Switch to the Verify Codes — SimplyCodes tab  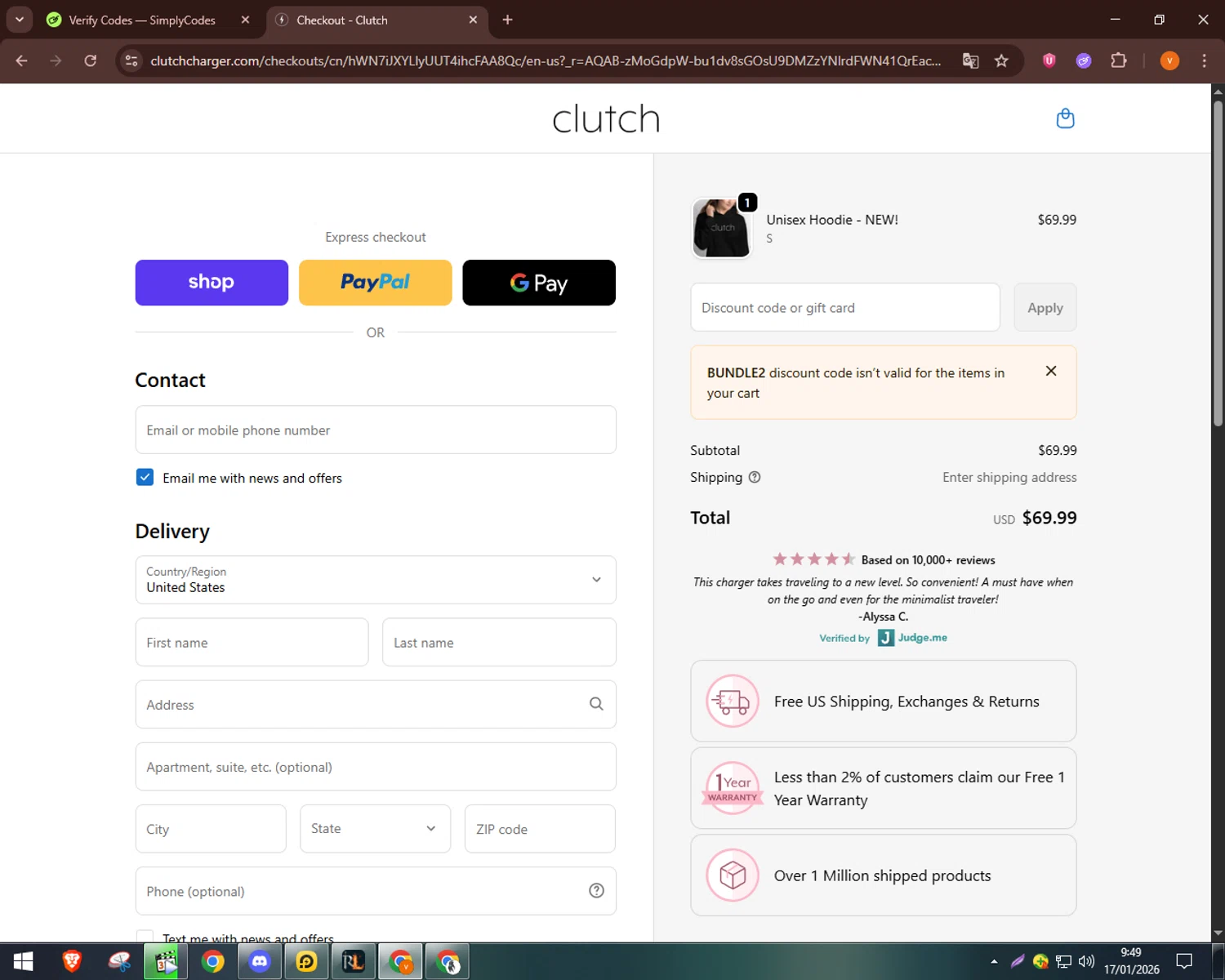pyautogui.click(x=142, y=20)
